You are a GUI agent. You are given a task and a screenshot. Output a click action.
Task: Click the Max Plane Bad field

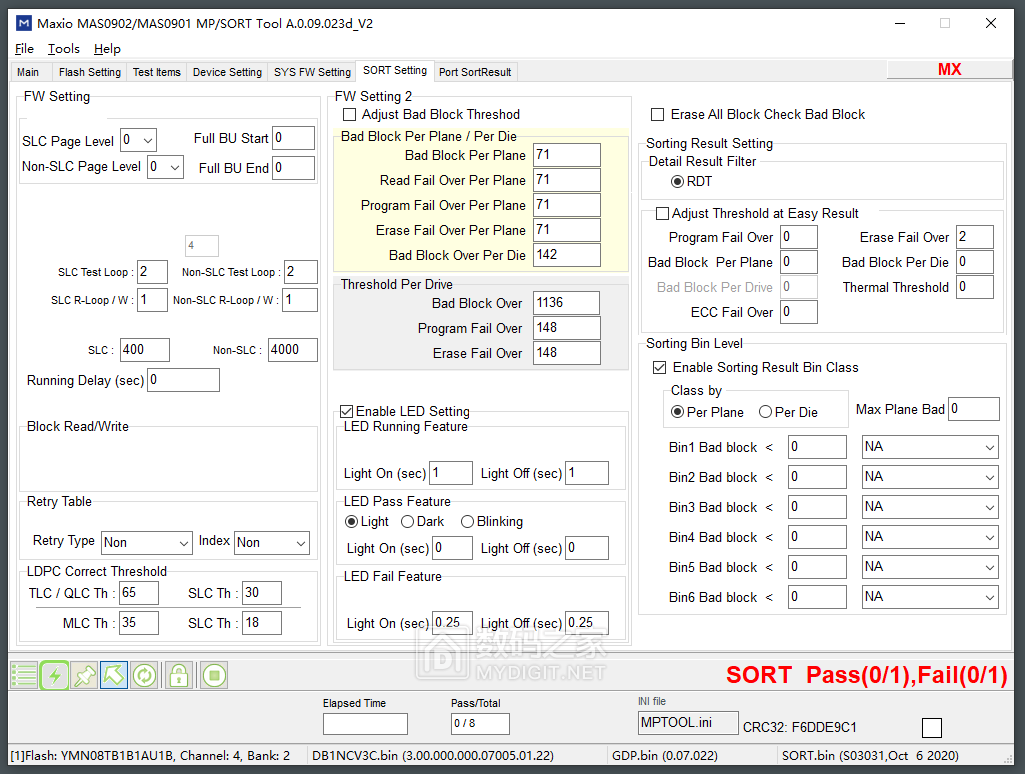tap(974, 409)
